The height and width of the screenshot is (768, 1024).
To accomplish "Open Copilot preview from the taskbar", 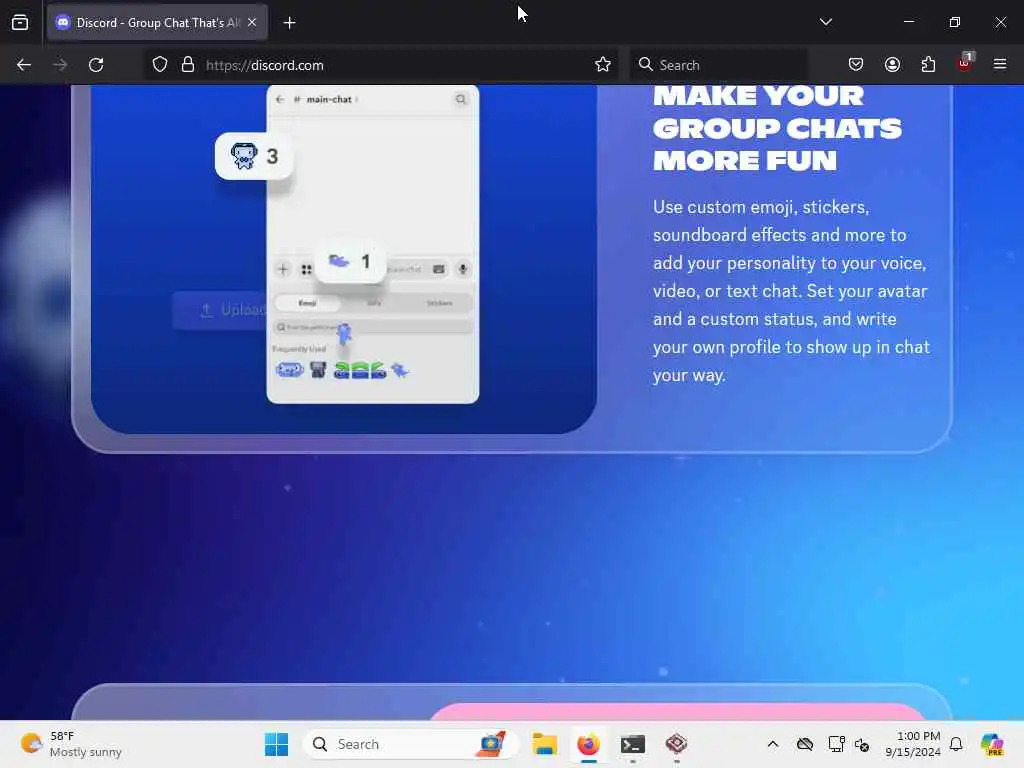I will tap(992, 744).
